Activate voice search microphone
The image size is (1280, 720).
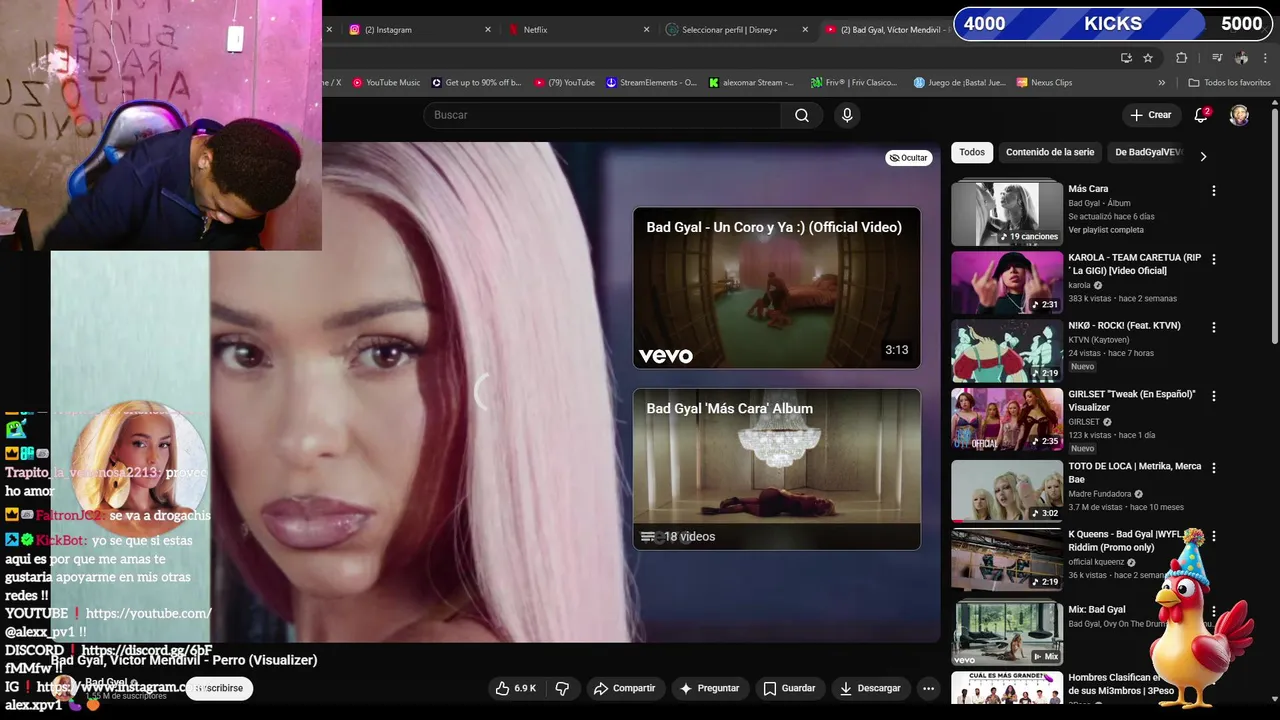847,115
